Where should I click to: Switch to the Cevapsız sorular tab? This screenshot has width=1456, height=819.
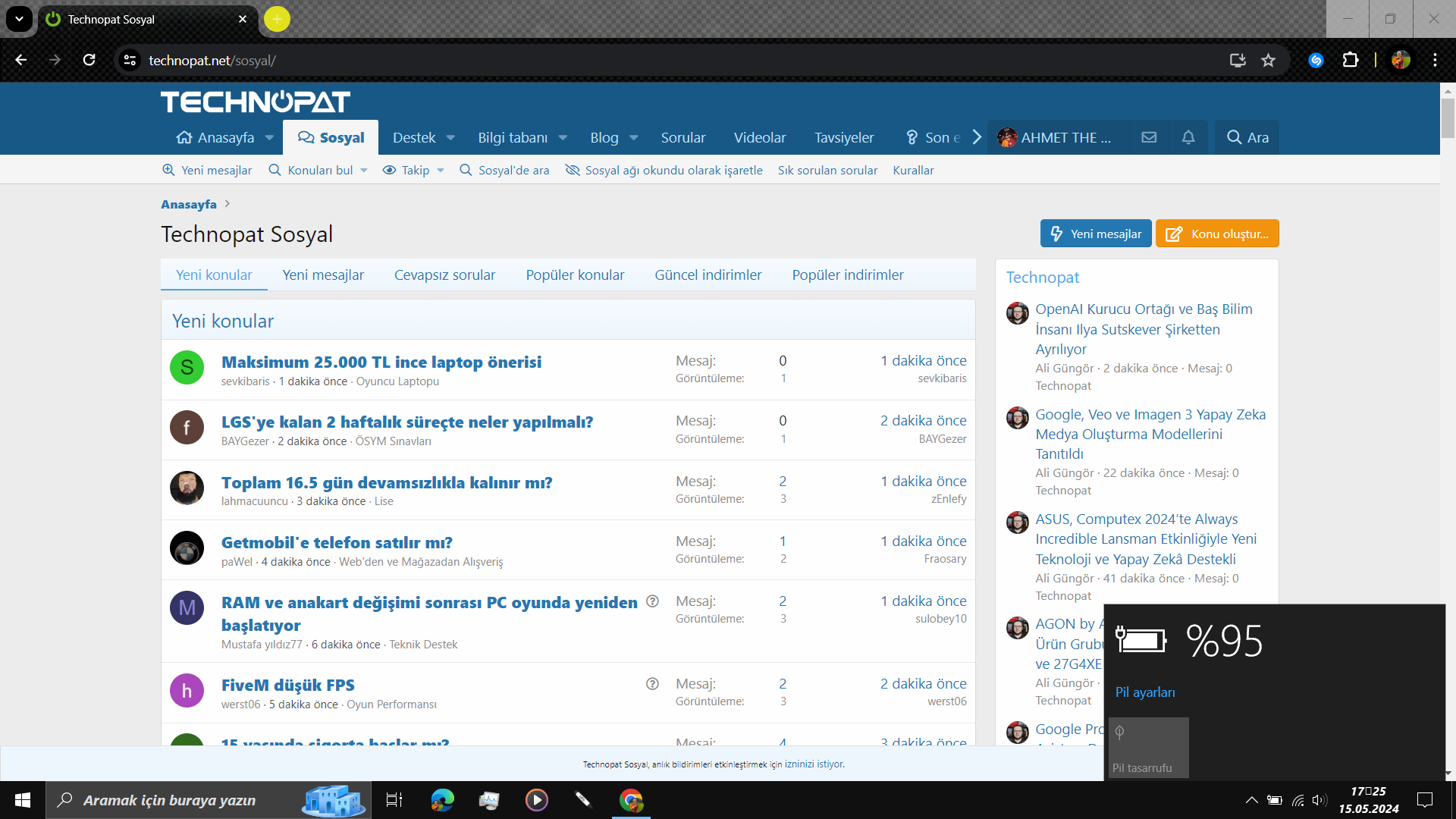[444, 275]
